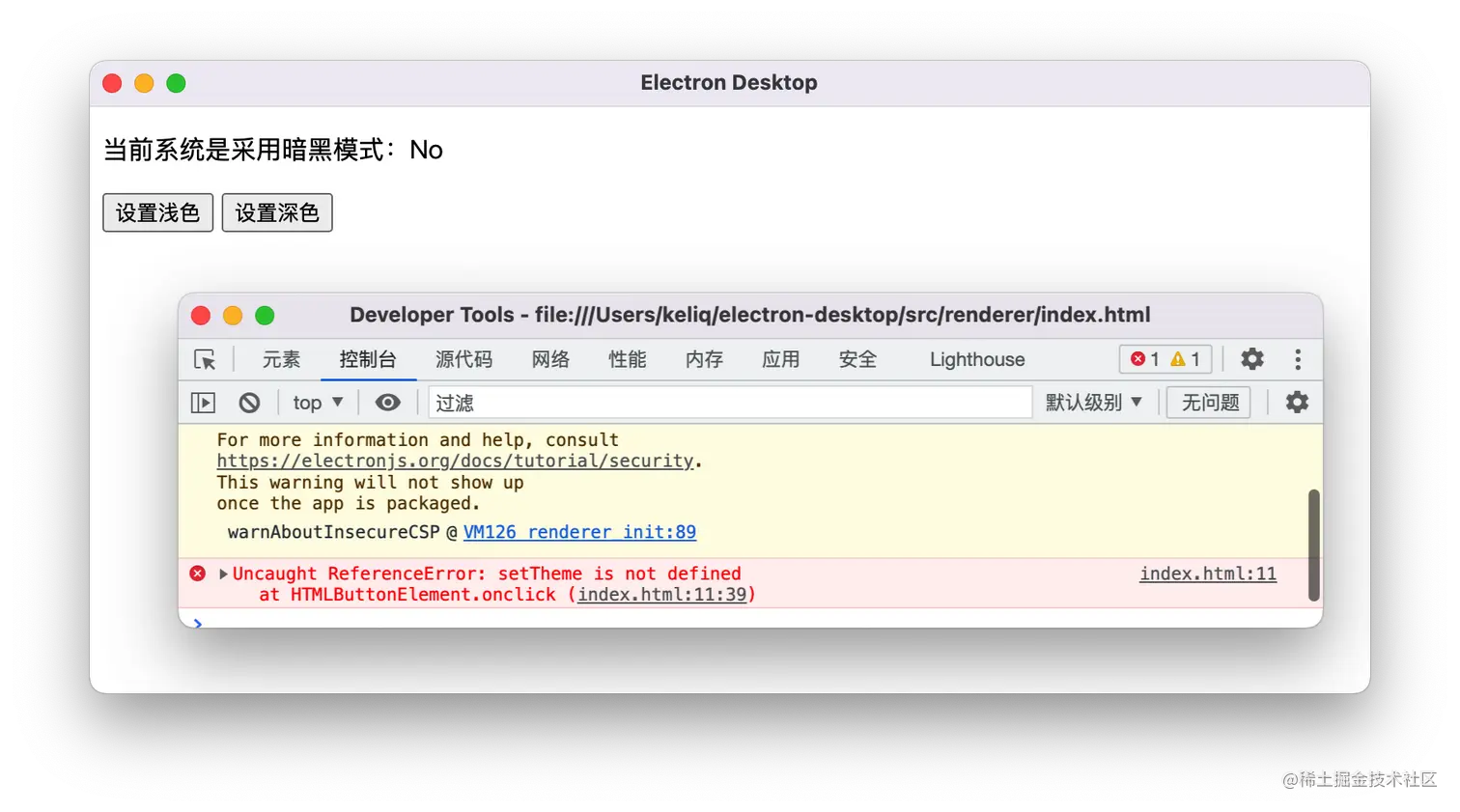
Task: Activate the inspect element picker icon
Action: pyautogui.click(x=205, y=359)
